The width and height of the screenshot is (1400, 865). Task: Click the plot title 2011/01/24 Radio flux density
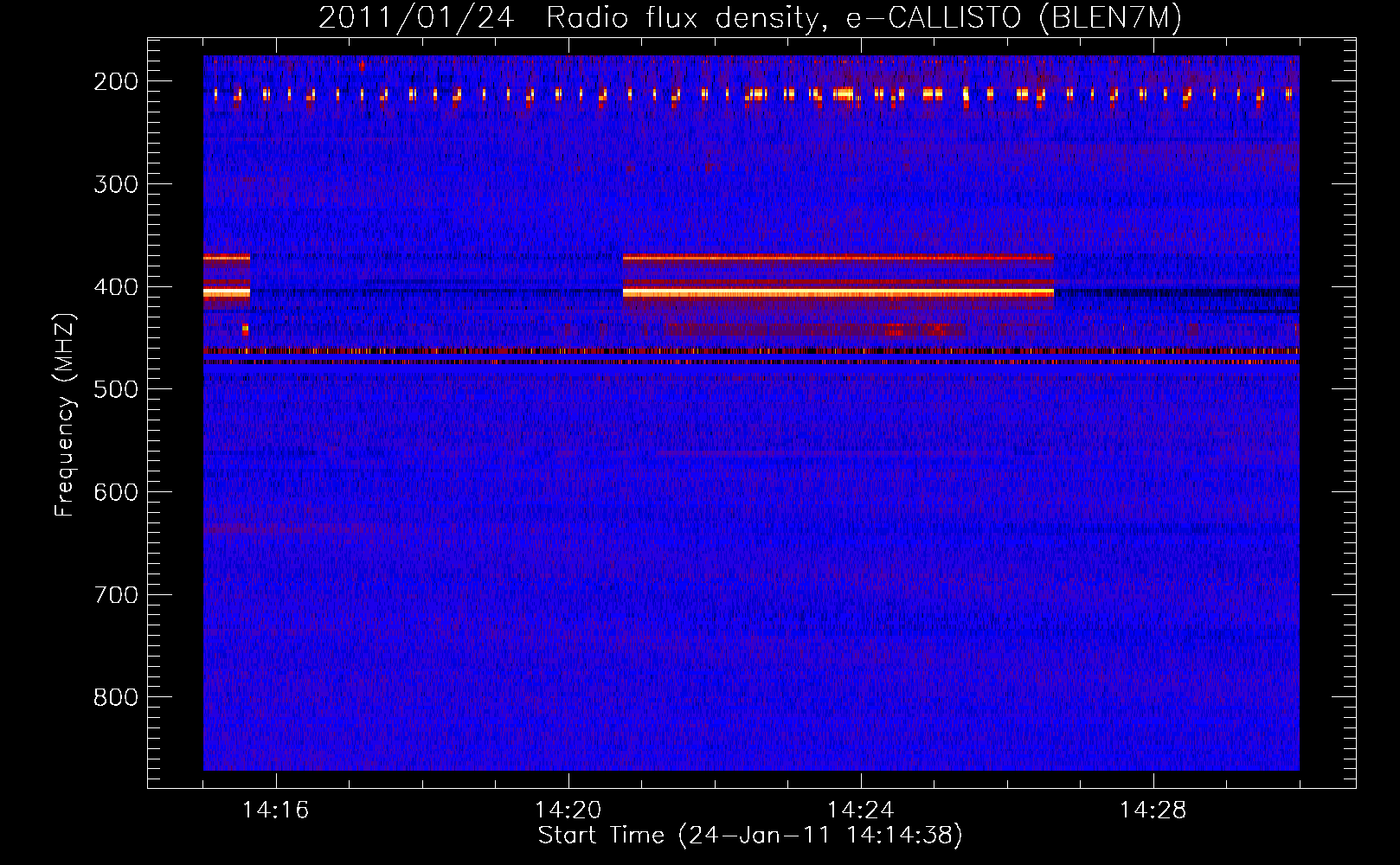pos(750,17)
